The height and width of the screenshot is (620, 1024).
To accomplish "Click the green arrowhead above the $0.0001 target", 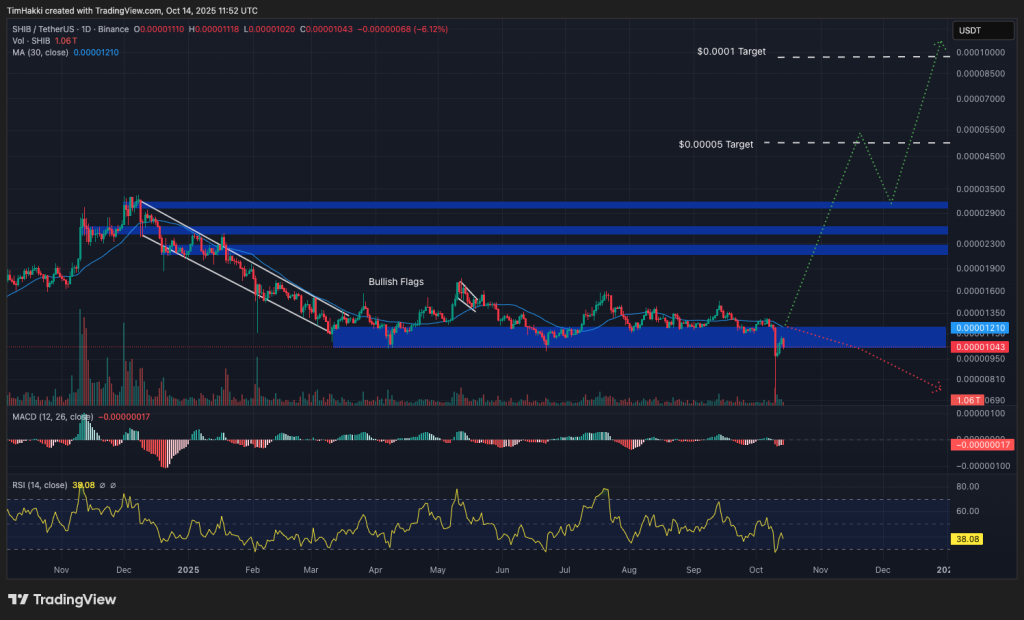I will (x=939, y=43).
